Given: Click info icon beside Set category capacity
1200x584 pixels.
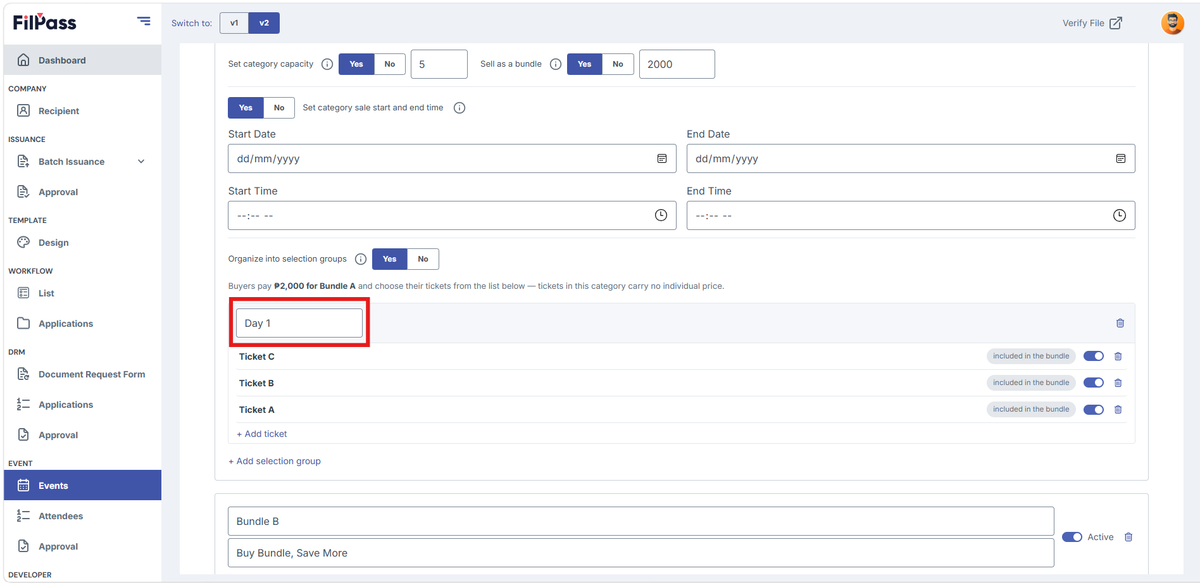Looking at the screenshot, I should [x=327, y=64].
